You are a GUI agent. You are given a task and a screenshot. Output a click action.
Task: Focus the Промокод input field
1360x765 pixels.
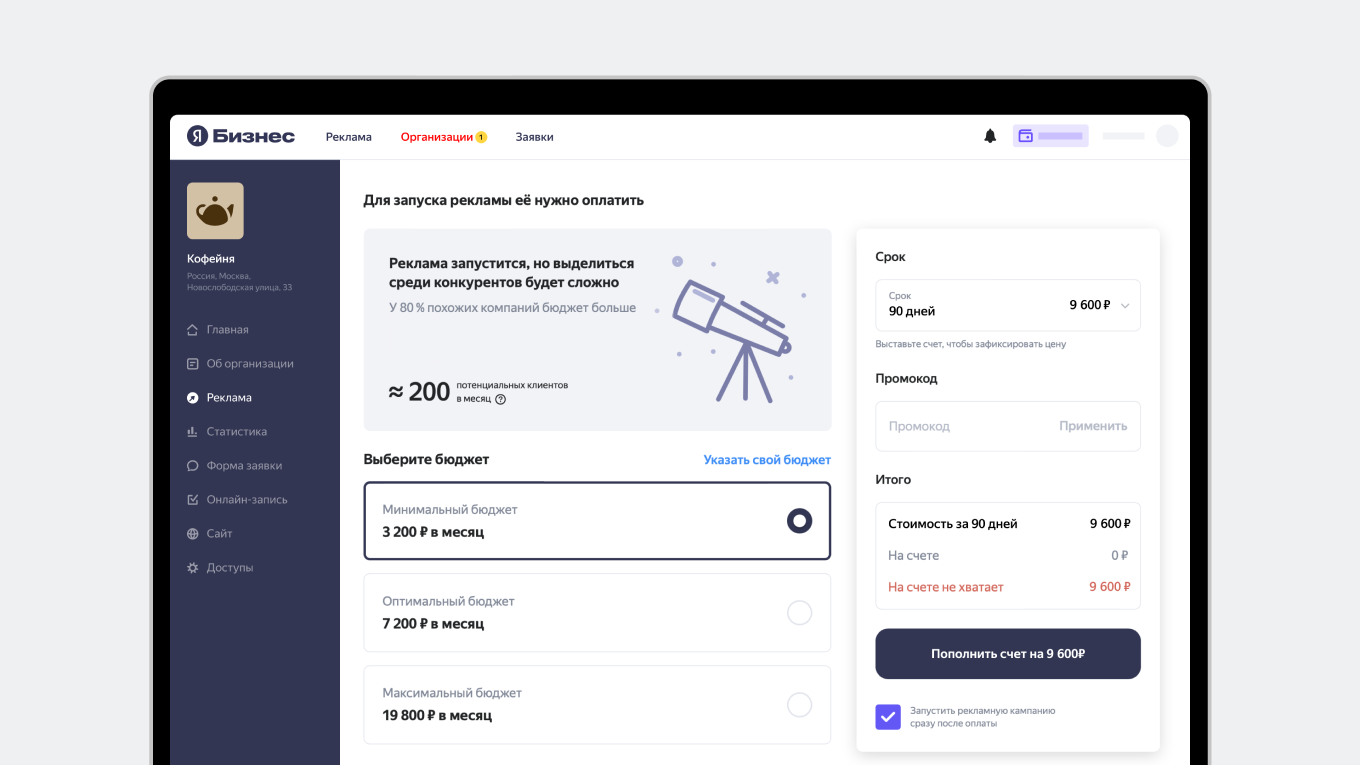coord(1008,426)
